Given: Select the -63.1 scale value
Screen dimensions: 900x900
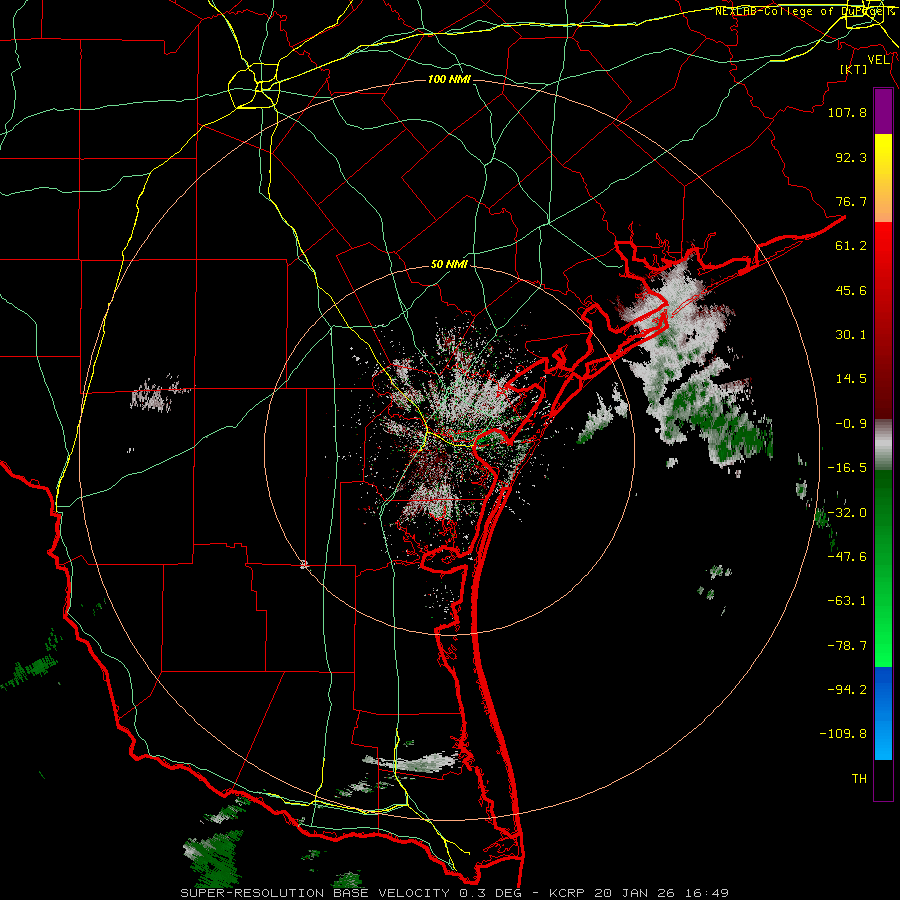Looking at the screenshot, I should coord(847,601).
